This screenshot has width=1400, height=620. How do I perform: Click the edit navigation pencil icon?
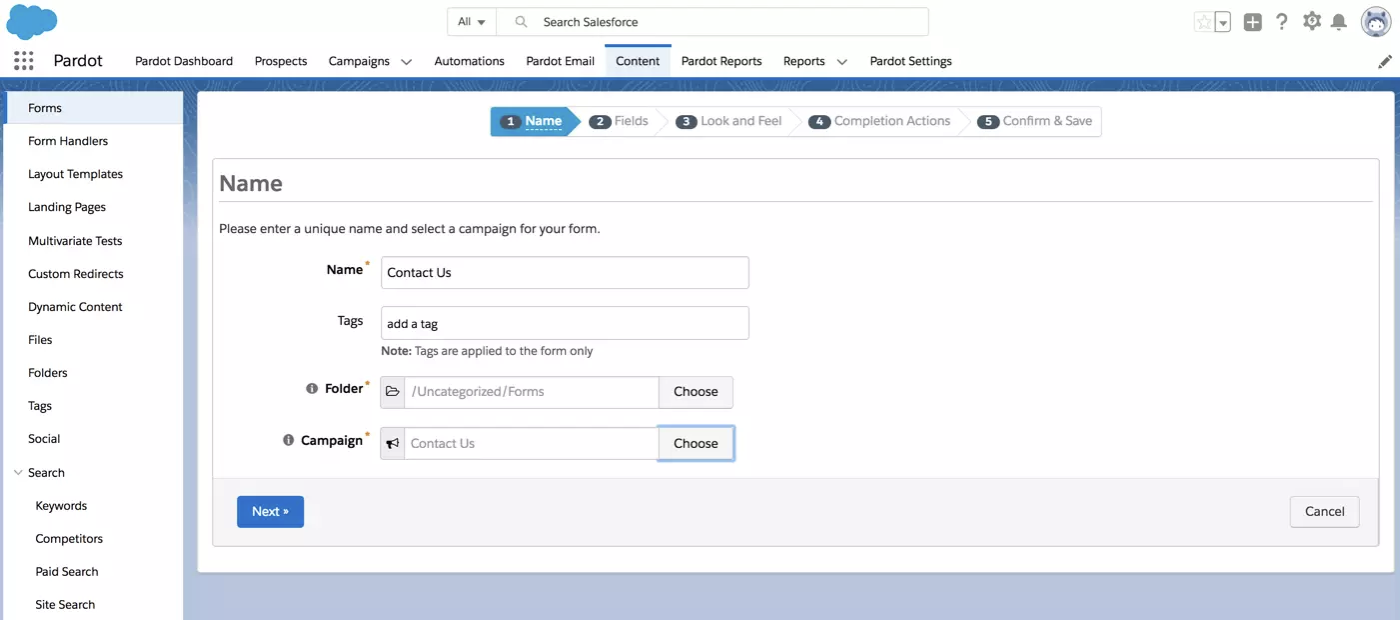pos(1385,61)
